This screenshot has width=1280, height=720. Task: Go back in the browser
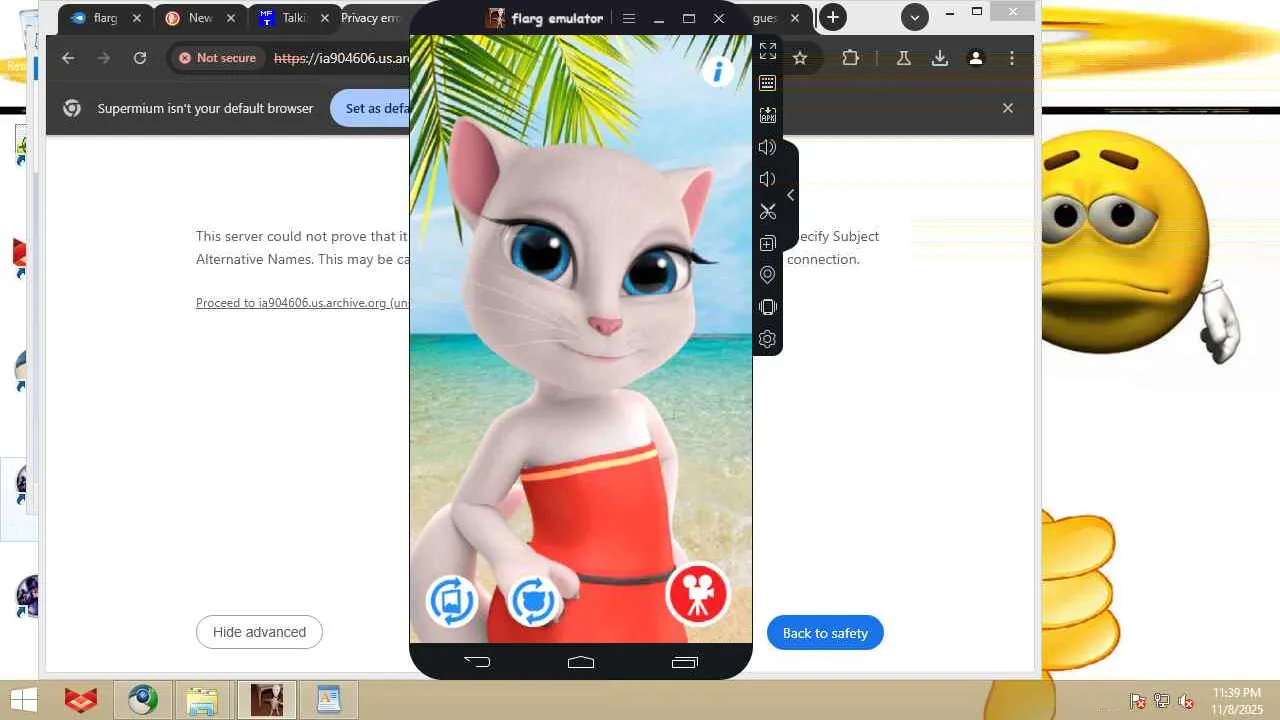point(68,58)
